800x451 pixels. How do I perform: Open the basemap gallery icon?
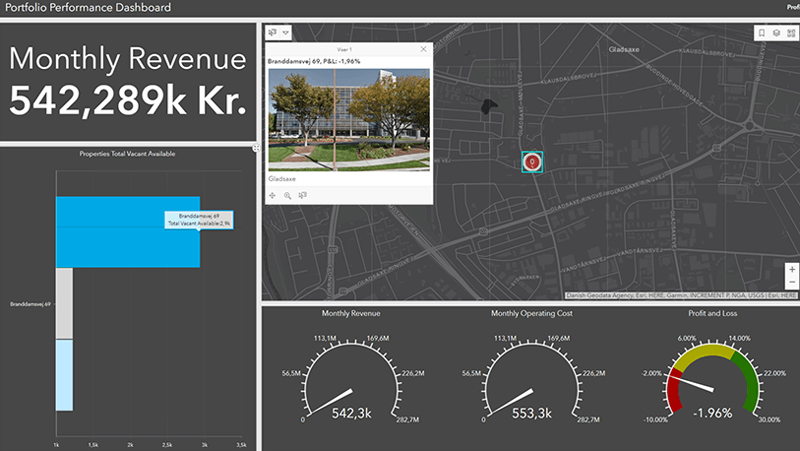[x=790, y=32]
